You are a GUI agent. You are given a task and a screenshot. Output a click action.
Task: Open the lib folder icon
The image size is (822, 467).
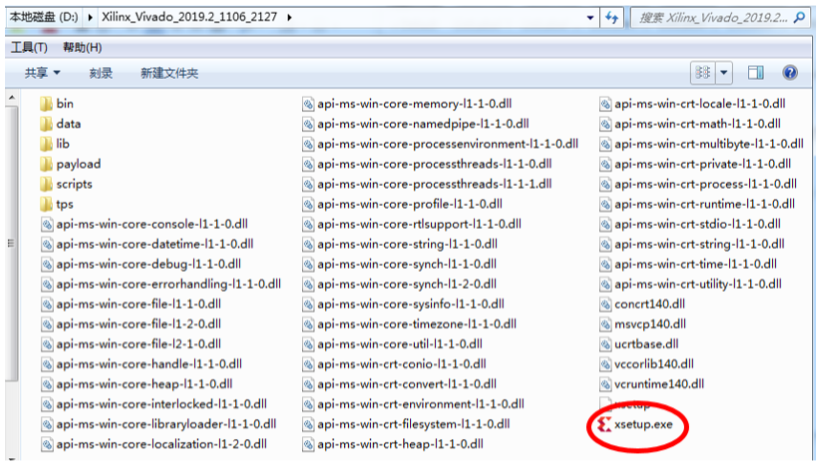pyautogui.click(x=46, y=144)
